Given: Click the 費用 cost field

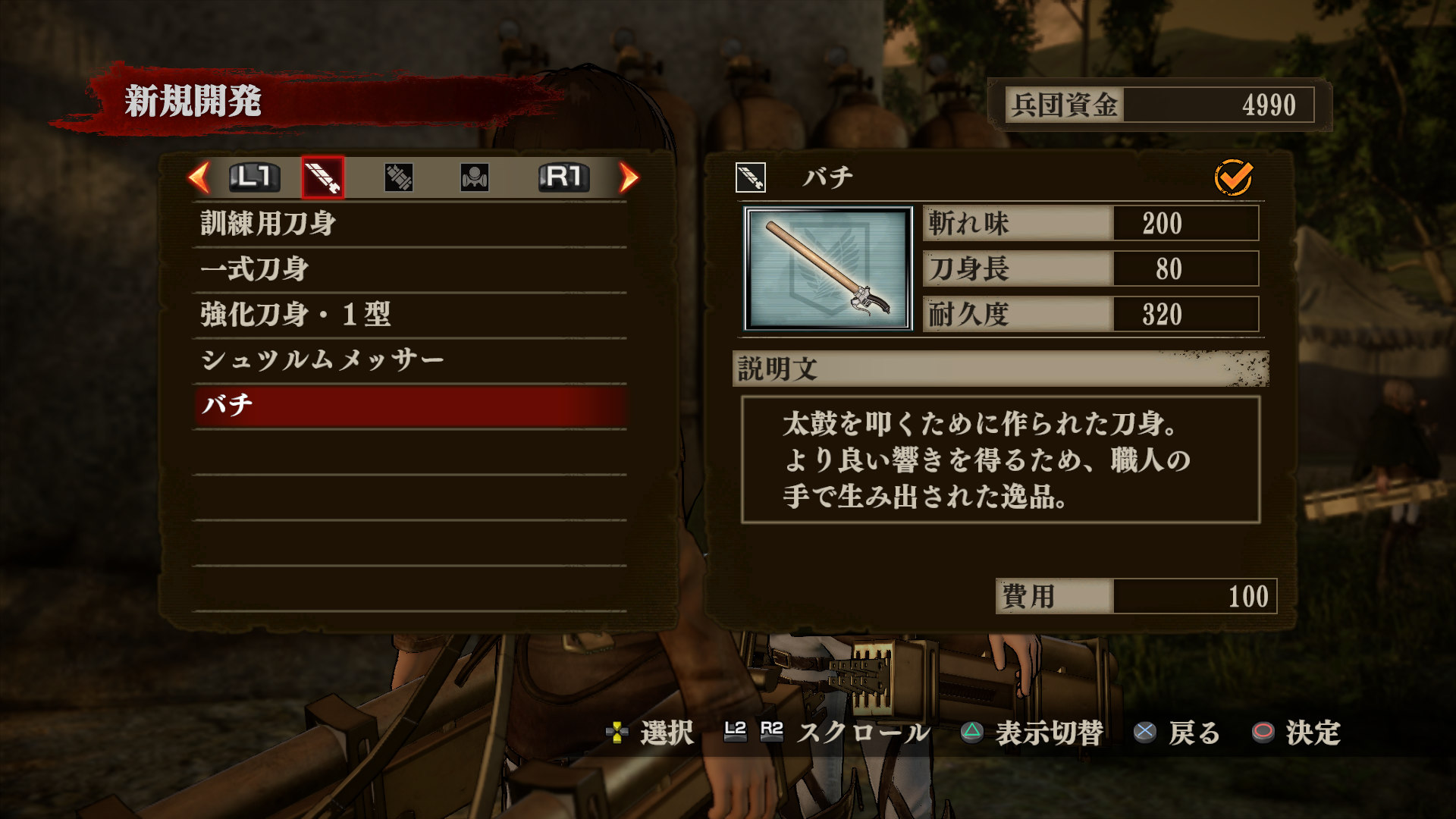Looking at the screenshot, I should [x=1136, y=596].
